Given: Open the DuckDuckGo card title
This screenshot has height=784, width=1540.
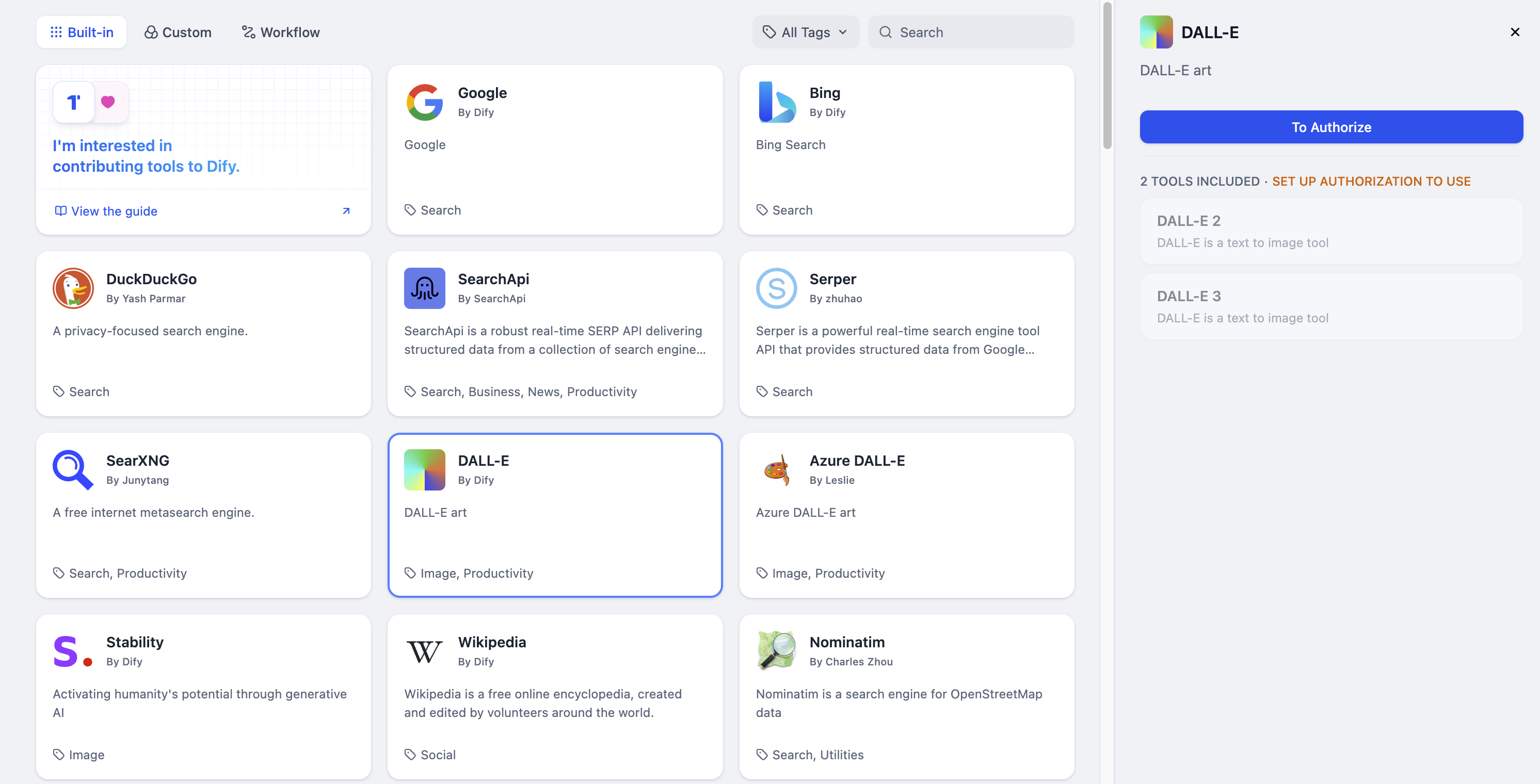Looking at the screenshot, I should (x=151, y=279).
